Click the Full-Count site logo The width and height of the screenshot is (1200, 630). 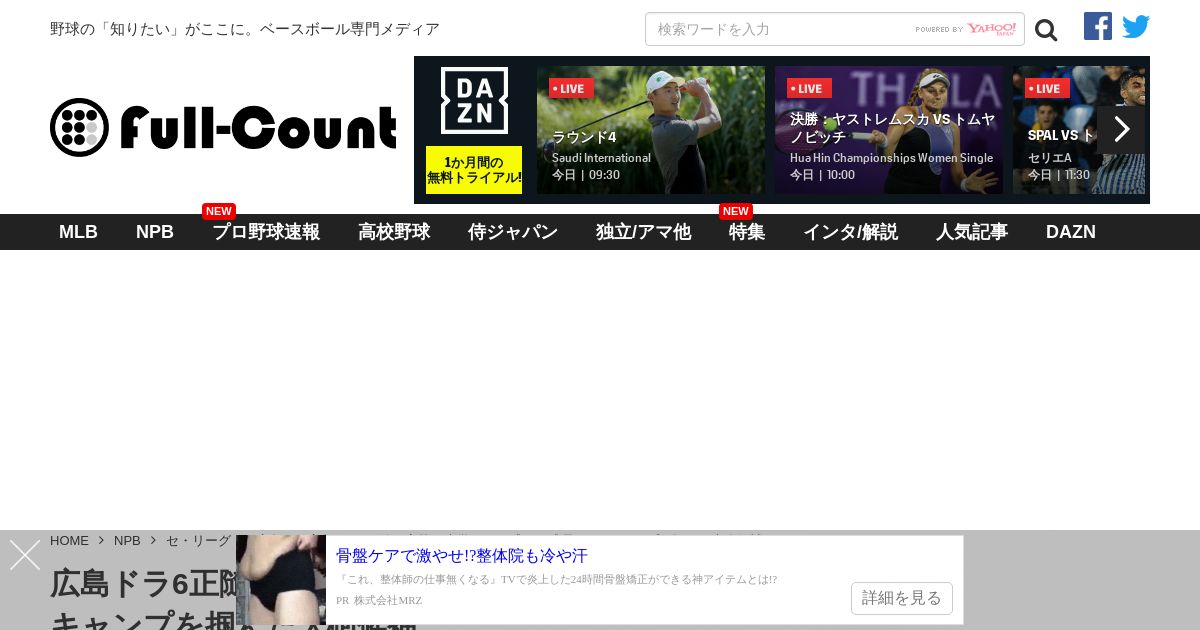pyautogui.click(x=223, y=127)
